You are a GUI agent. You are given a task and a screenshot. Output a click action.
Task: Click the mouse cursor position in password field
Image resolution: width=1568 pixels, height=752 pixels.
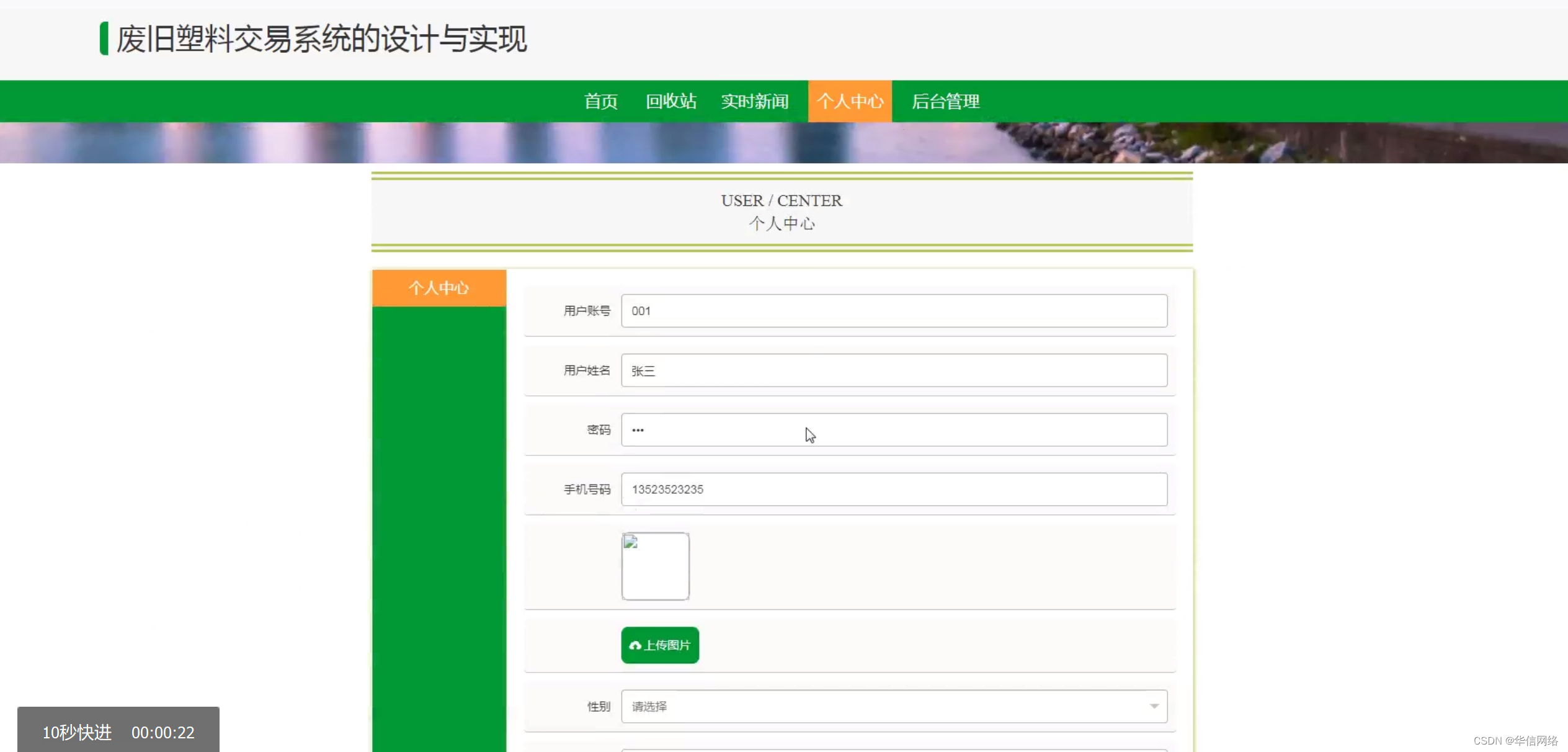(809, 434)
